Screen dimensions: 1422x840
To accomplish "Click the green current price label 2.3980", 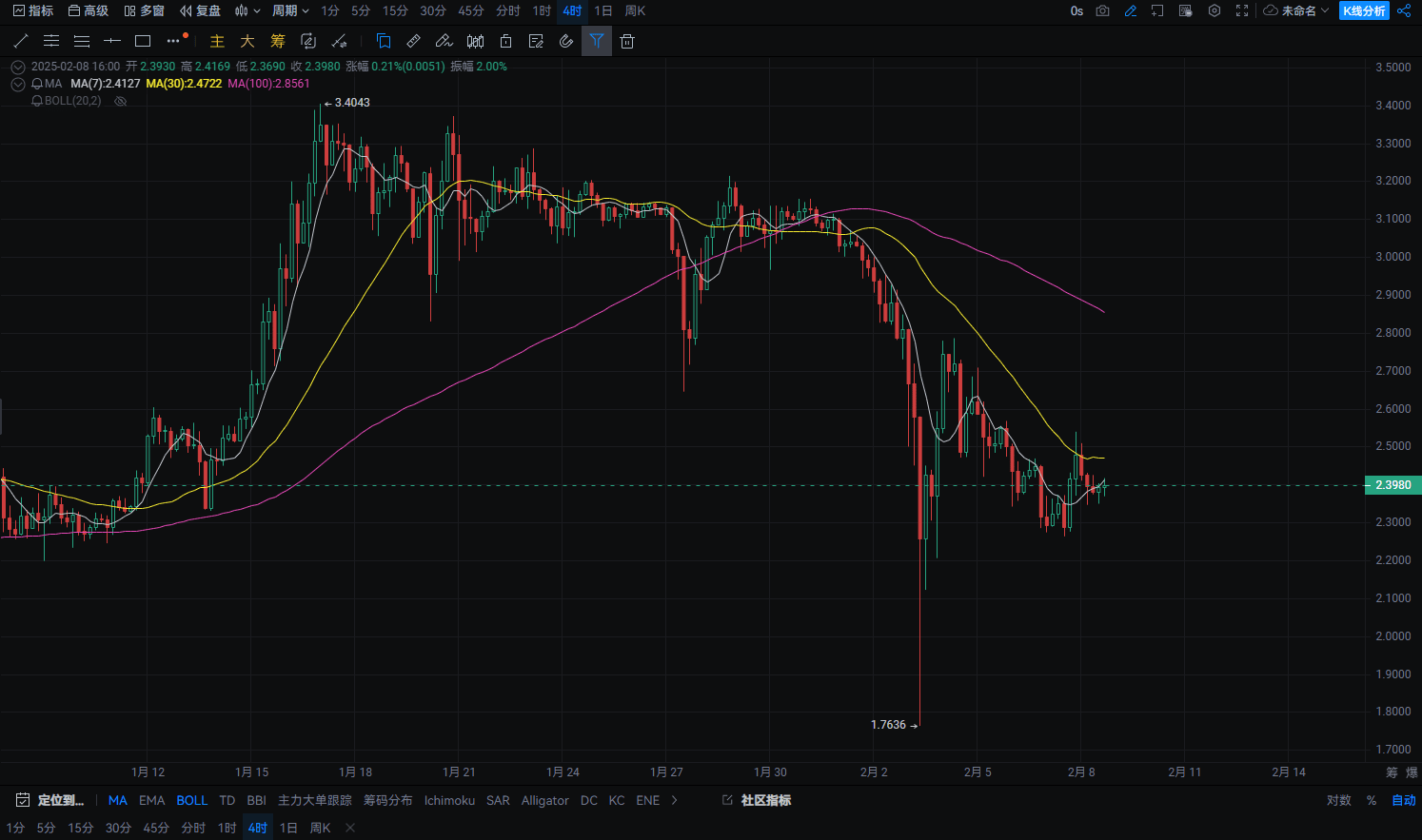I will [x=1392, y=485].
